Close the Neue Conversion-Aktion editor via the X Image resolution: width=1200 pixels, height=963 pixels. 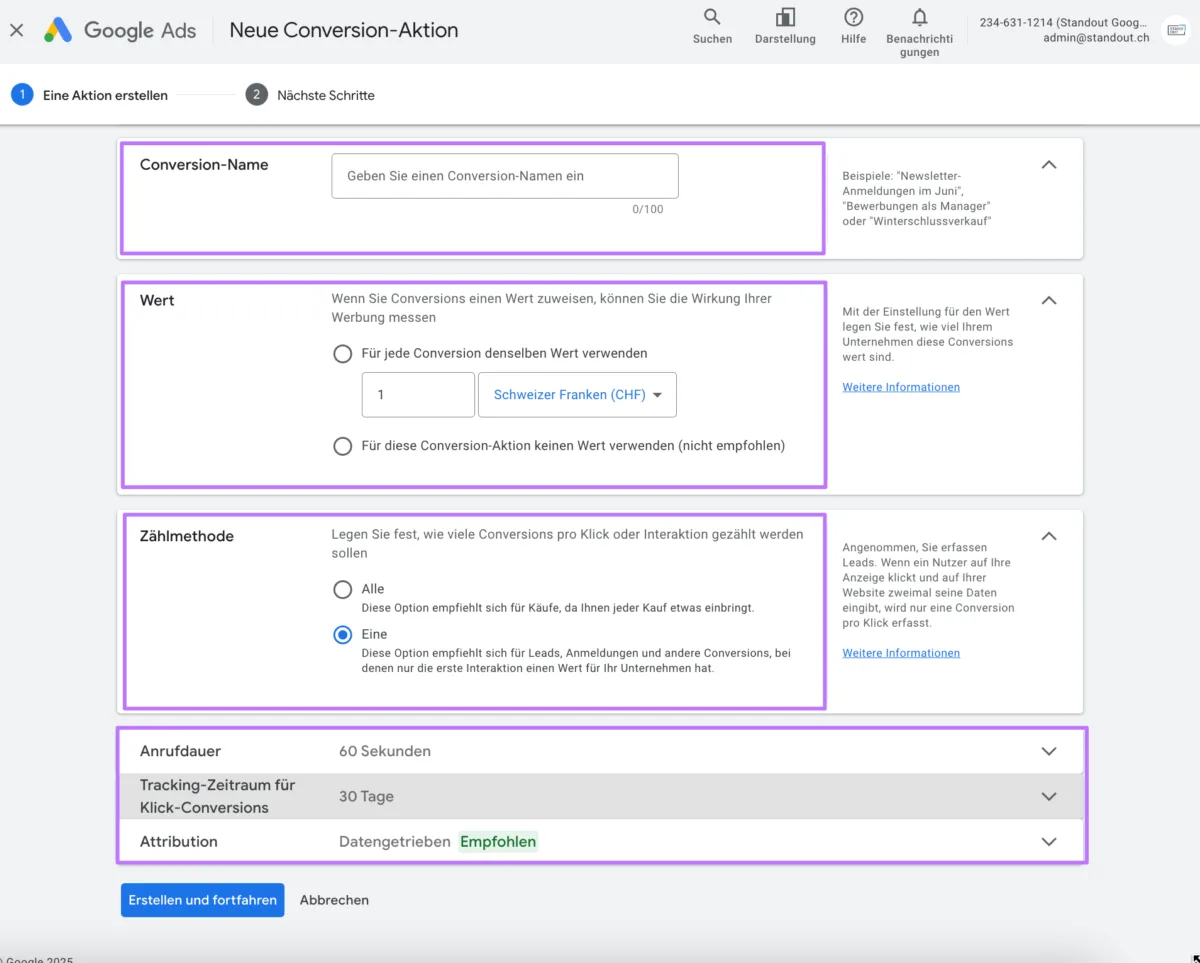tap(16, 30)
